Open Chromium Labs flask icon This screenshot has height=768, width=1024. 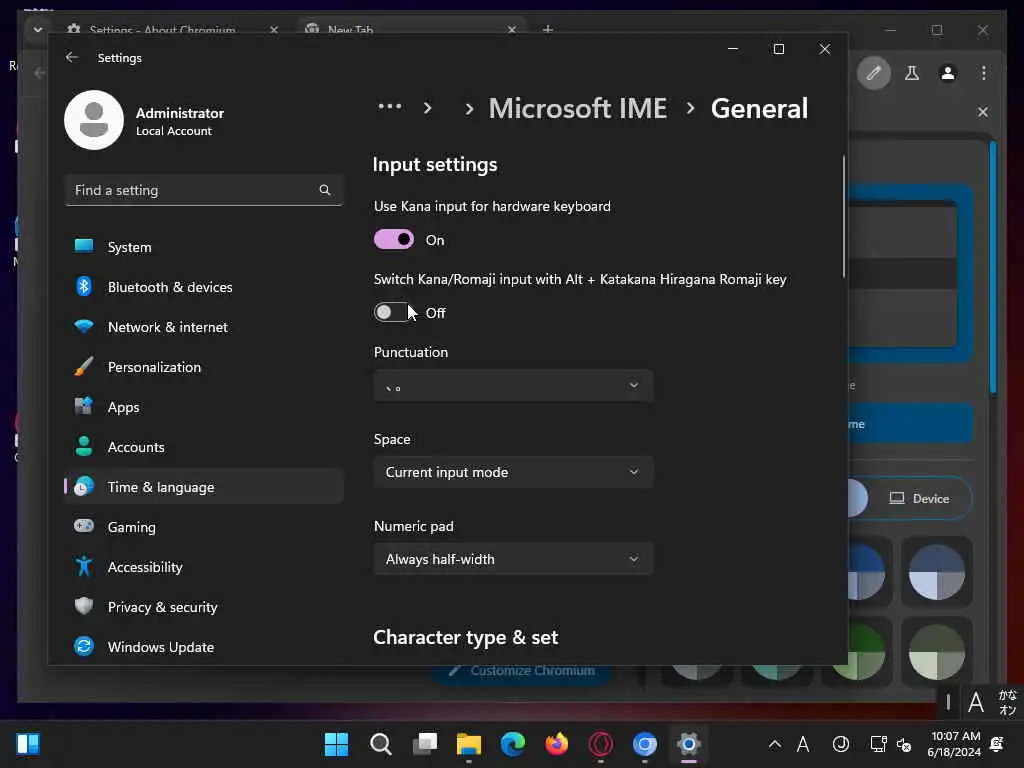[x=912, y=73]
